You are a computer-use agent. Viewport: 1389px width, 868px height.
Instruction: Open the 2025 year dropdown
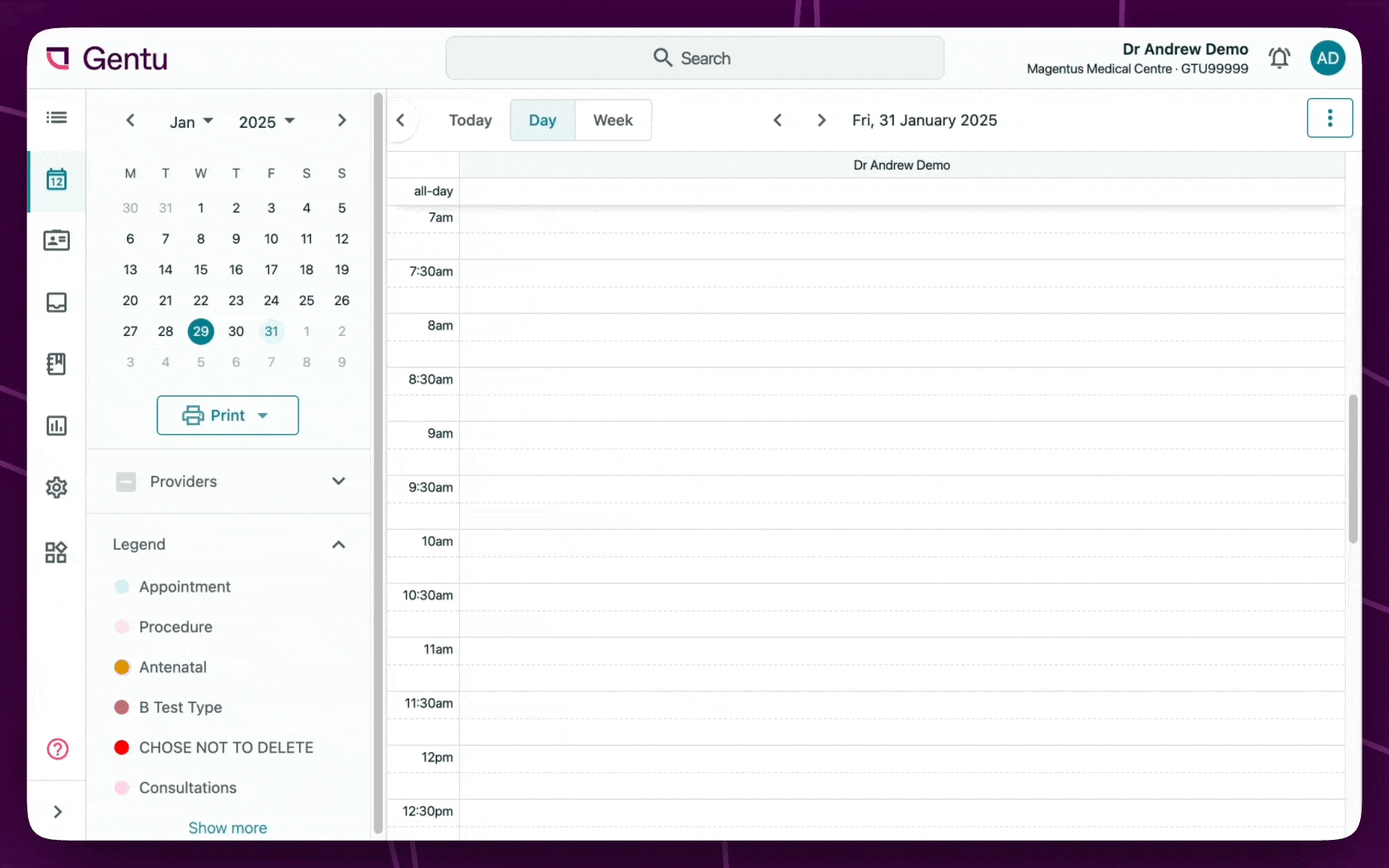(266, 121)
